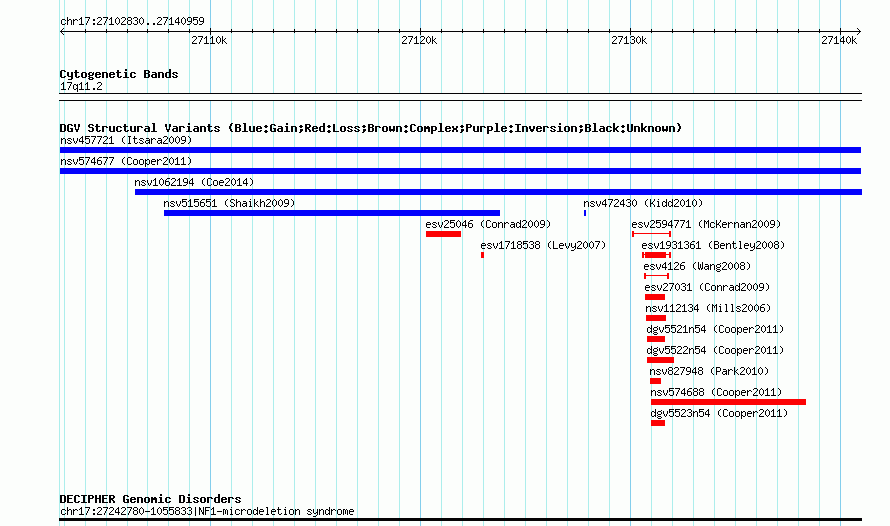This screenshot has width=890, height=526.
Task: Click the small nsv472430 (Kidd2010) blue marker
Action: tap(585, 213)
